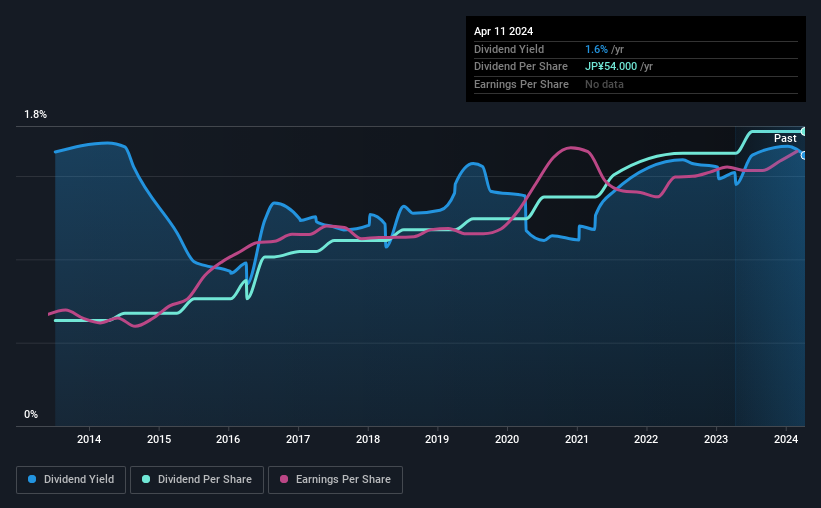Click the 1.6% Dividend Yield tooltip value
Image resolution: width=821 pixels, height=508 pixels.
(596, 49)
